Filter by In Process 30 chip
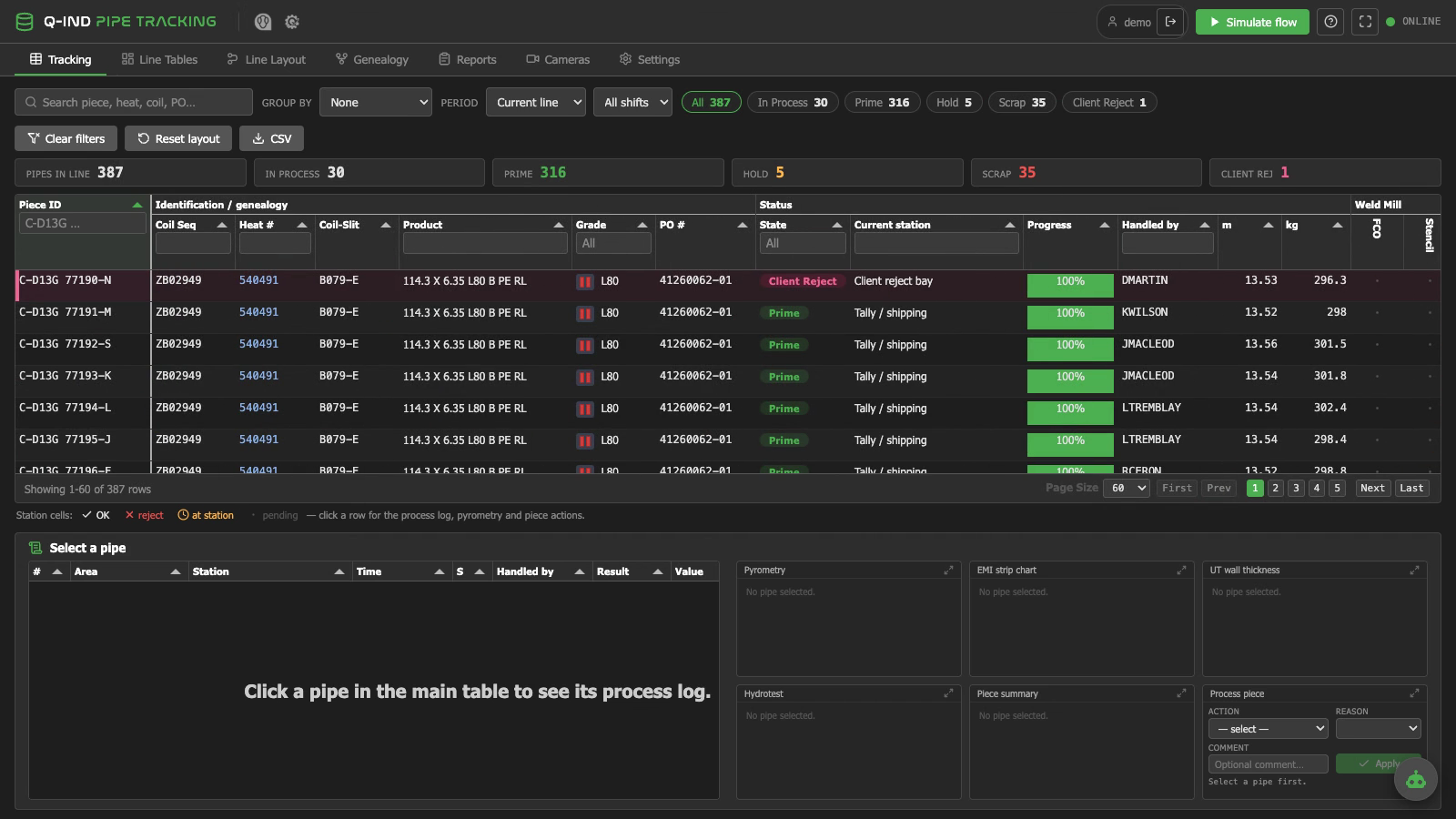The width and height of the screenshot is (1456, 819). 793,103
